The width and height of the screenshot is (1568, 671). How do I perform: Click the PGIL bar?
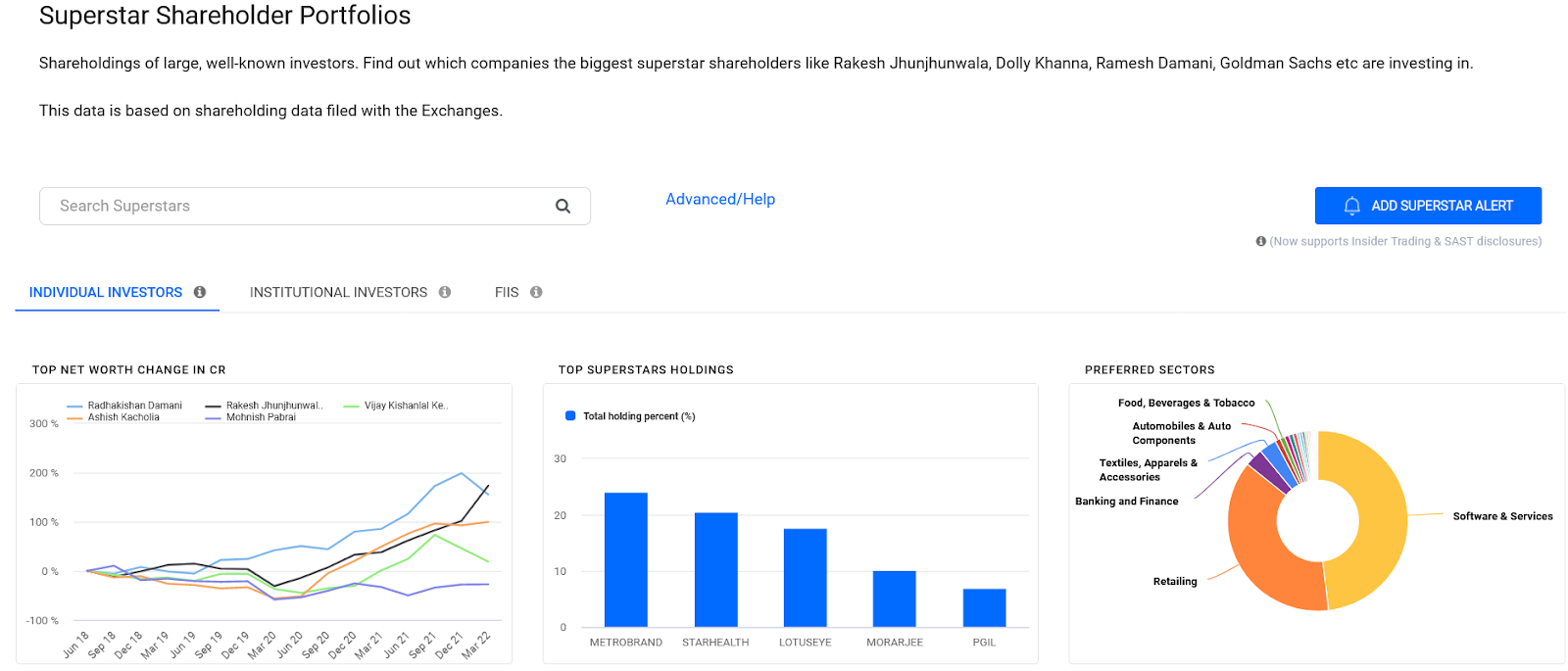tap(985, 607)
